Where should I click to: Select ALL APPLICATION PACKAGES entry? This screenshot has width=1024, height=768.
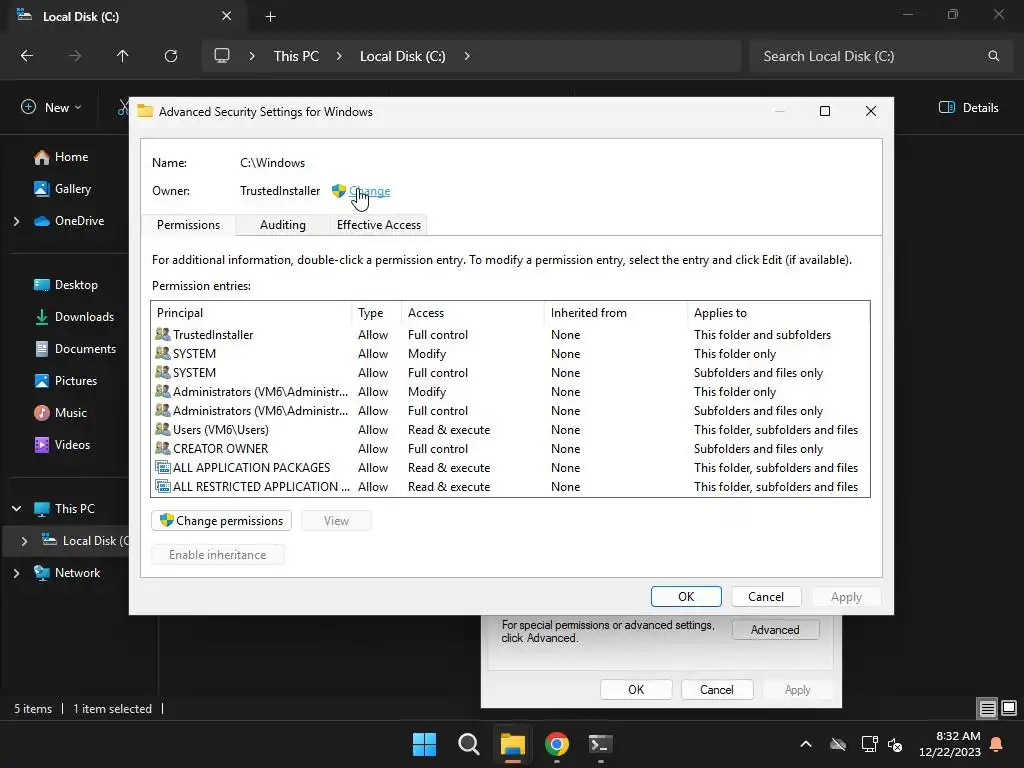pyautogui.click(x=510, y=468)
